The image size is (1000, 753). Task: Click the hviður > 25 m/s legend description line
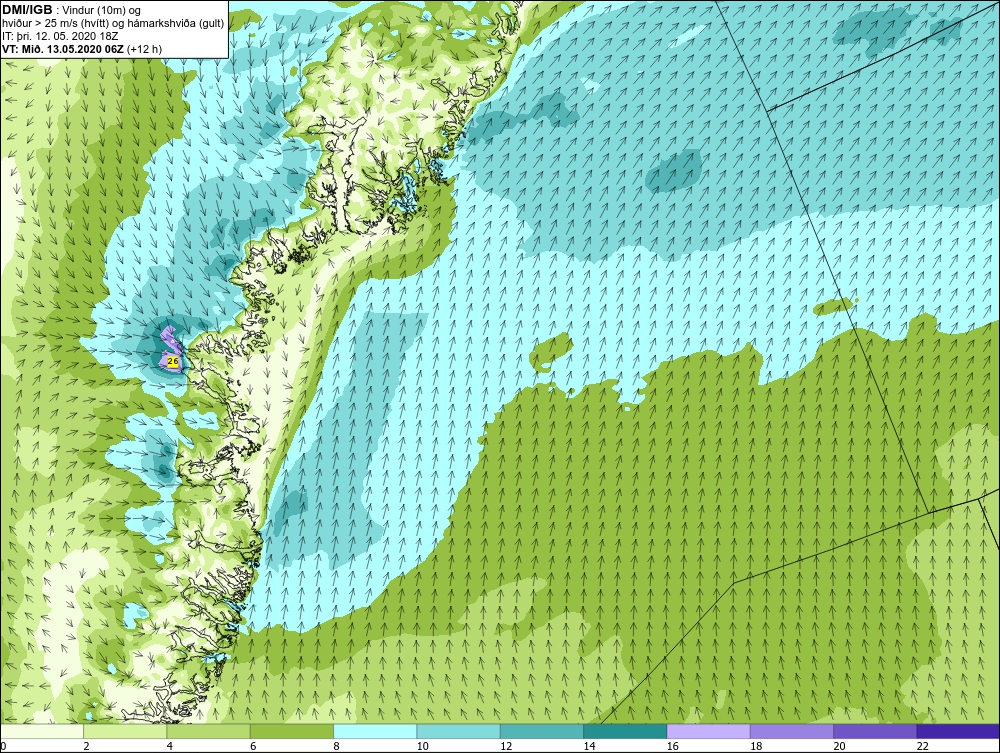[x=113, y=23]
